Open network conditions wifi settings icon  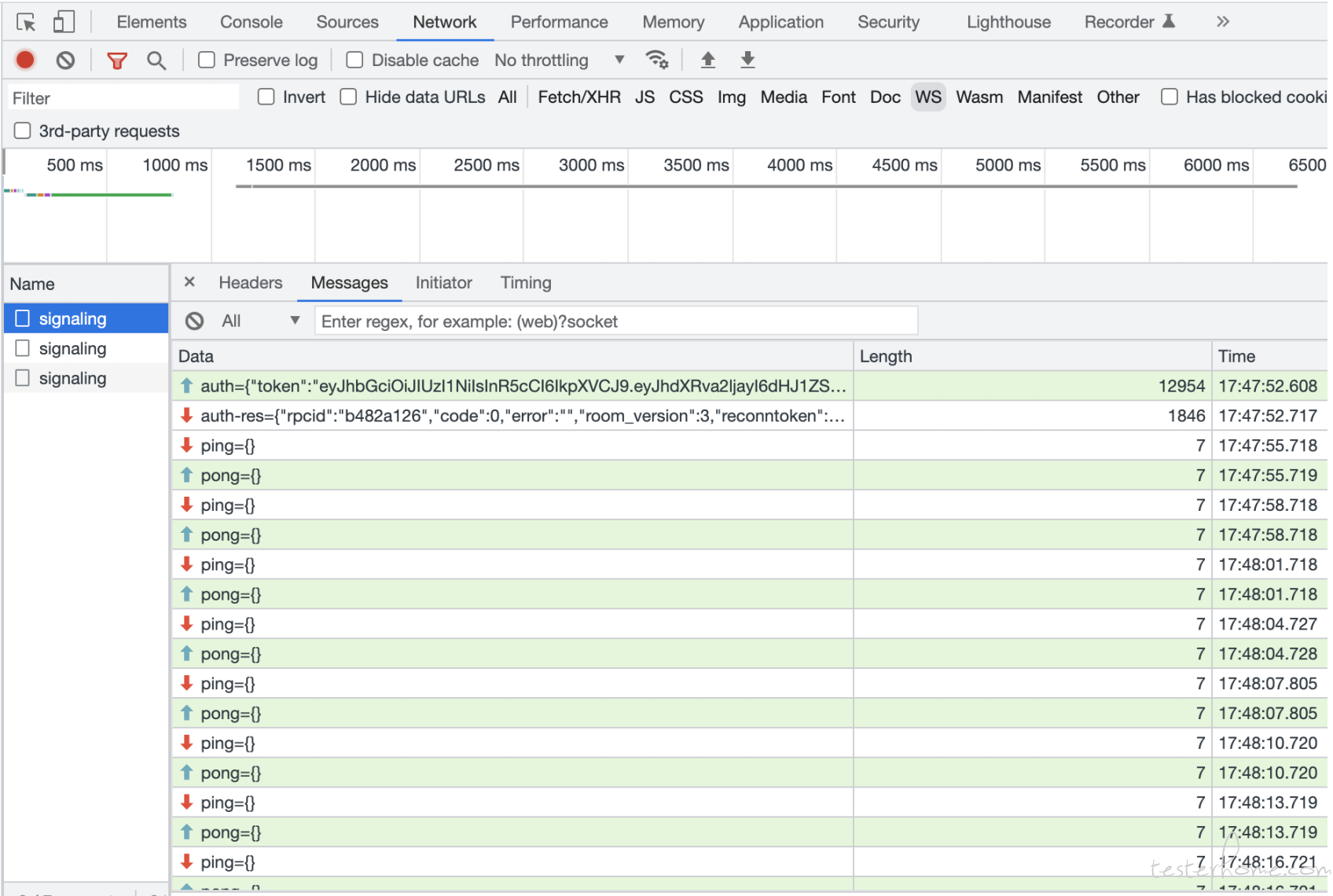click(656, 60)
